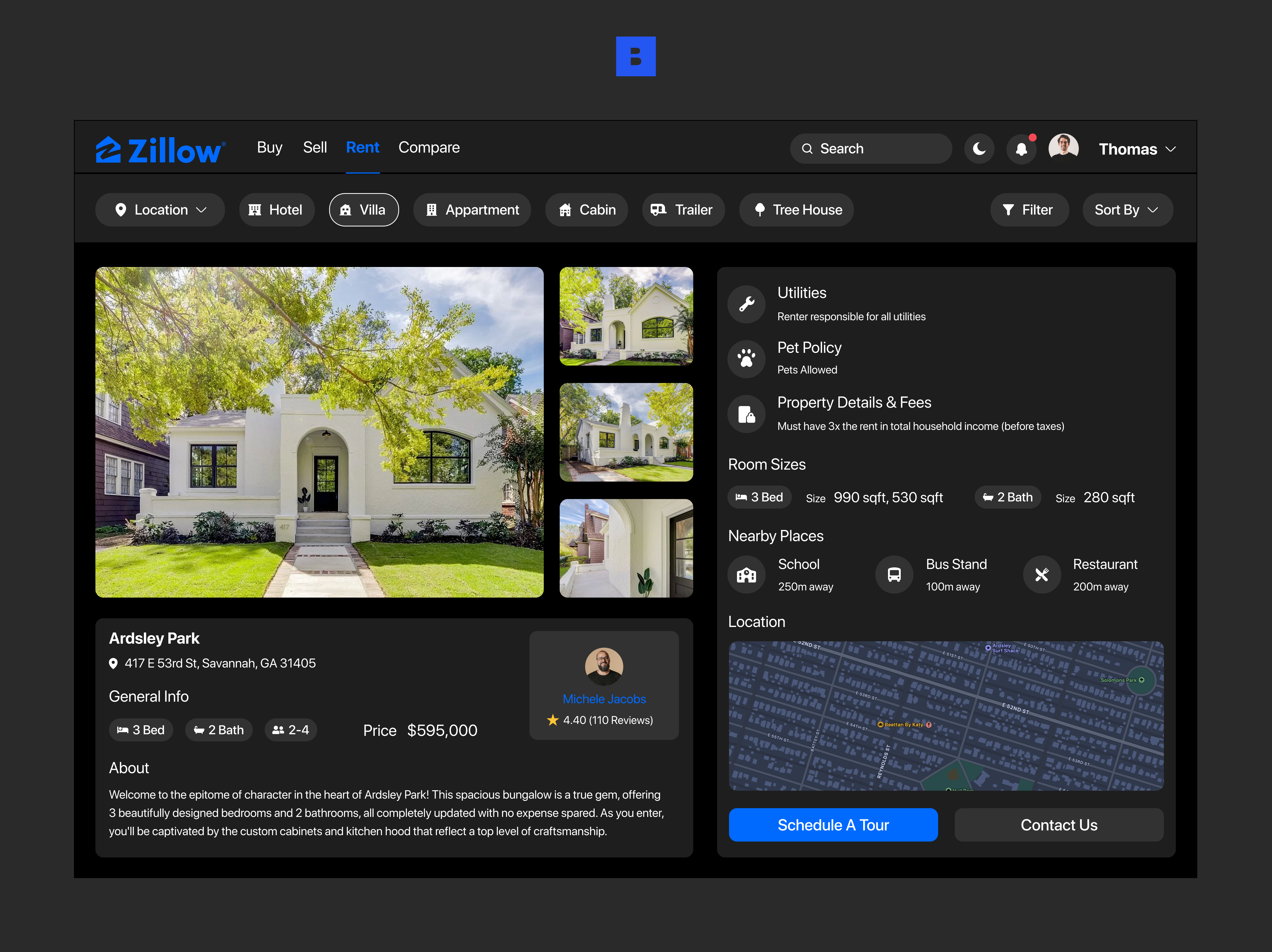This screenshot has width=1272, height=952.
Task: Expand the Location dropdown
Action: click(160, 210)
